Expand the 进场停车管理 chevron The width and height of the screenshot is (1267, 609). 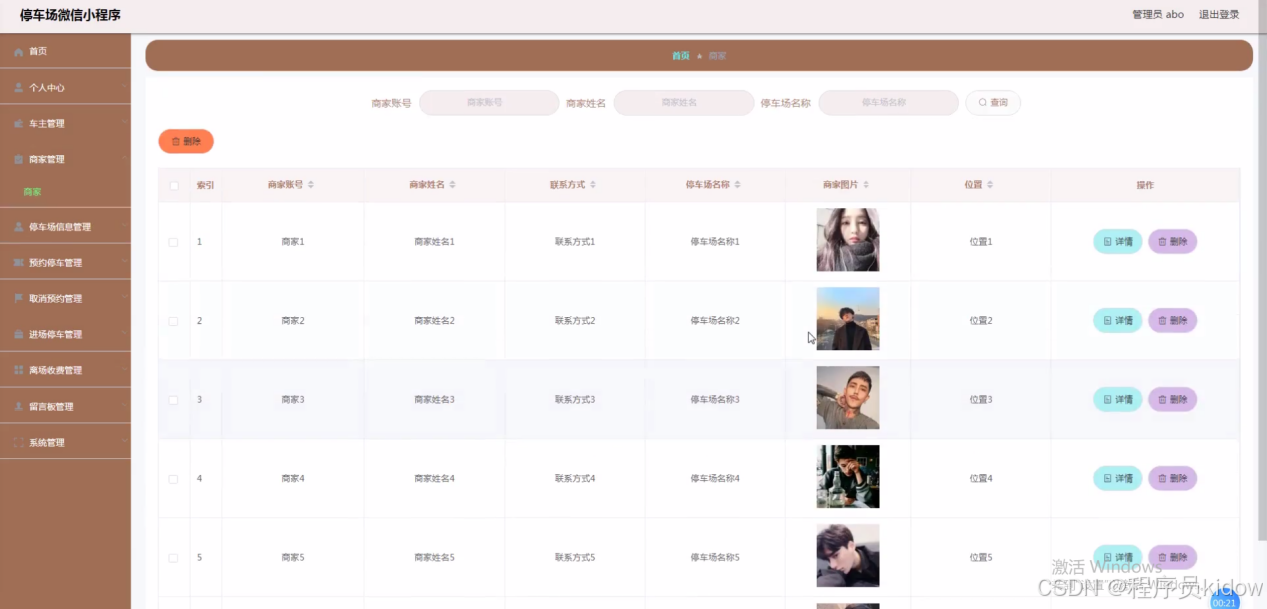(x=124, y=334)
